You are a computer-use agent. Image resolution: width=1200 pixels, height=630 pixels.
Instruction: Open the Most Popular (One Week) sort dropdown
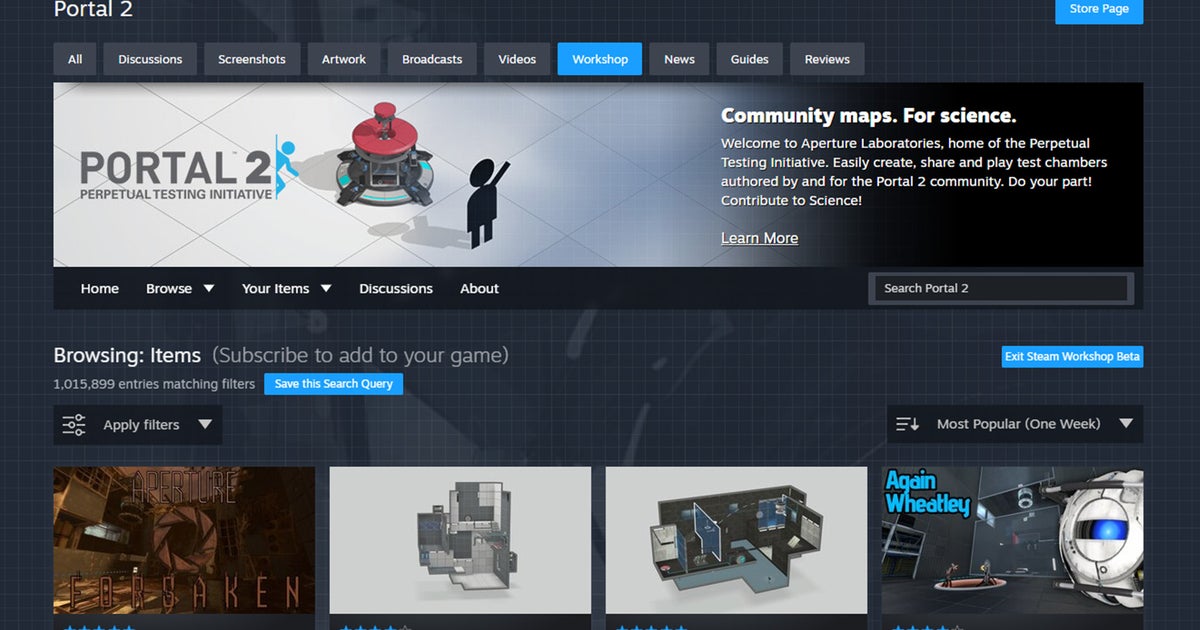[x=1020, y=423]
